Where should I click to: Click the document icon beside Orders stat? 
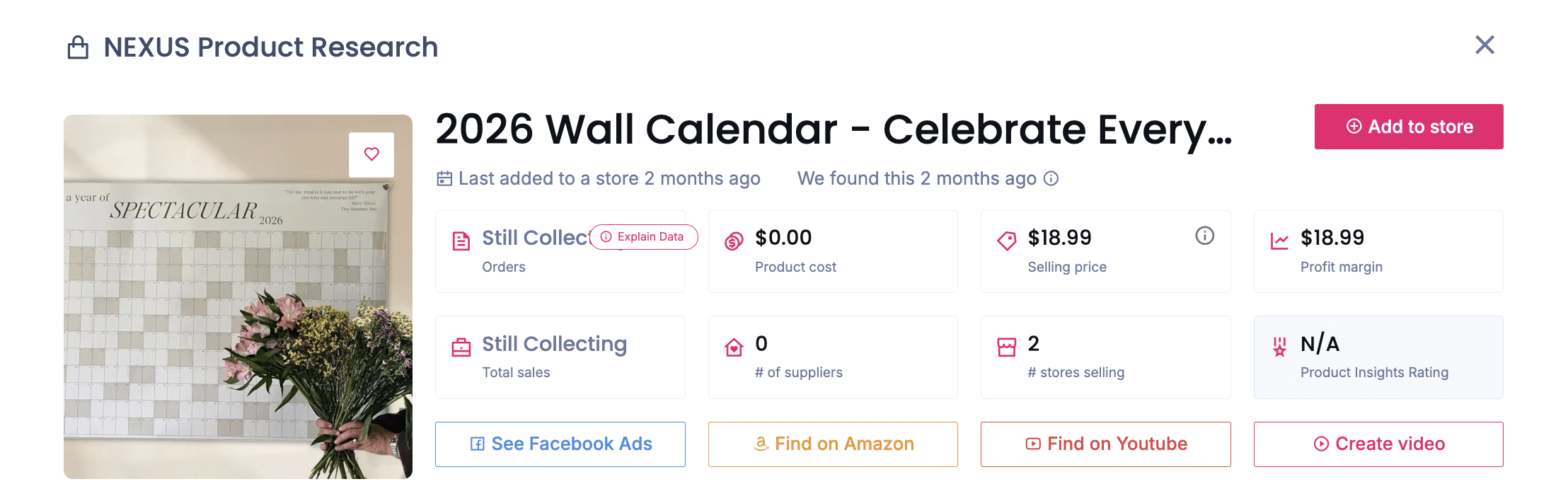(x=461, y=240)
